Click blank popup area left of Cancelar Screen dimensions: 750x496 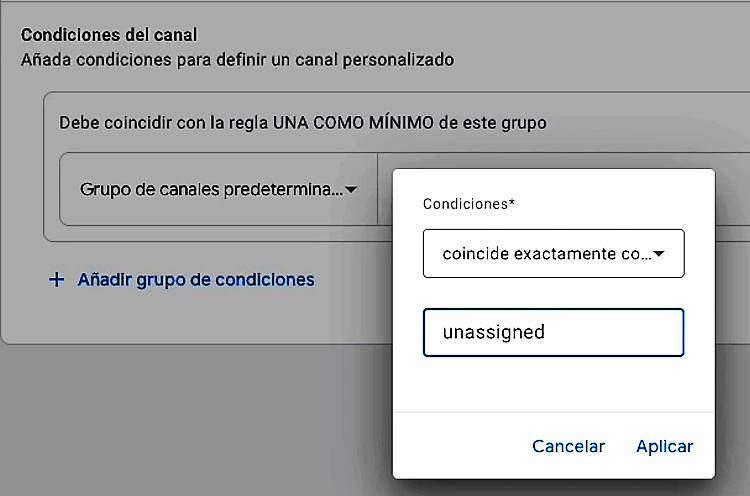point(460,446)
